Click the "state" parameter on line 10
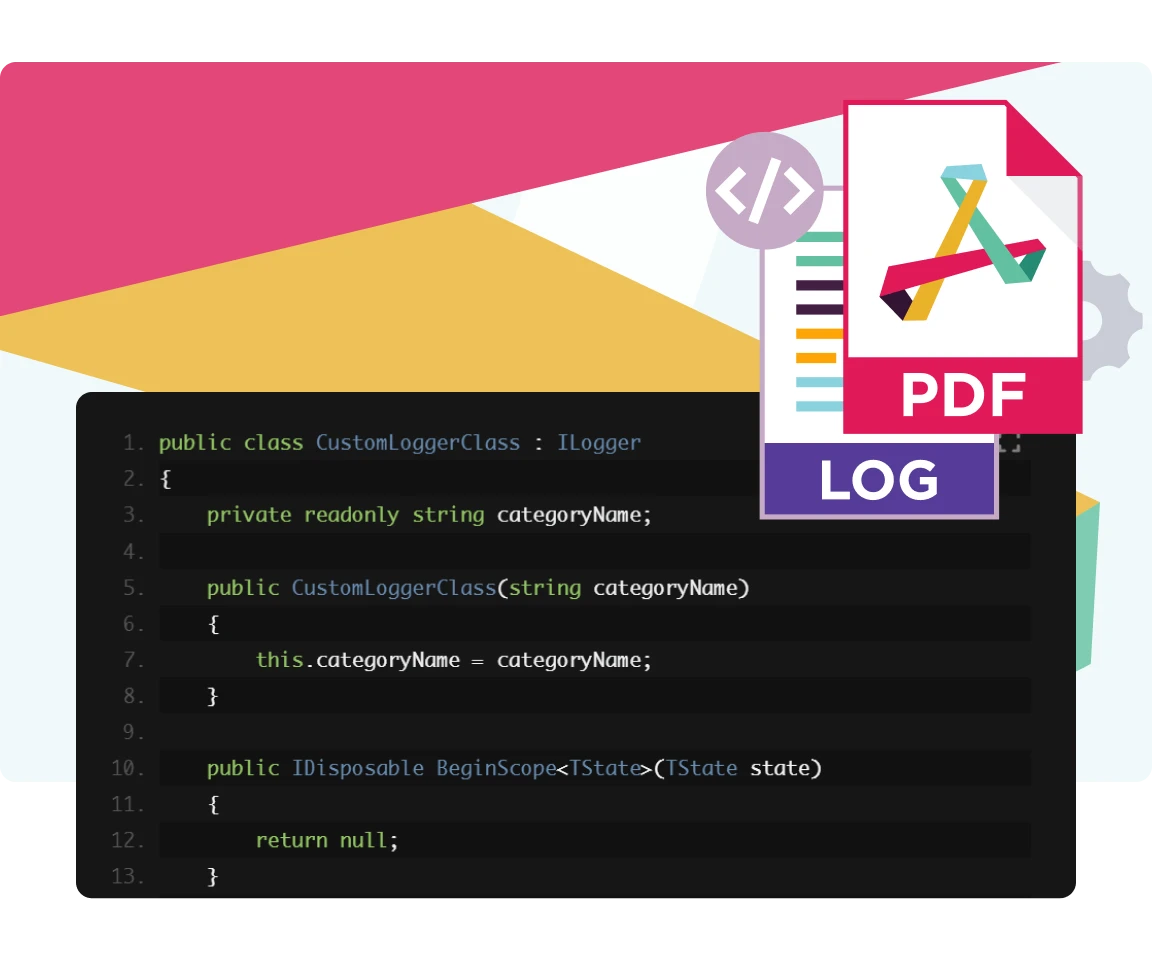 (x=780, y=768)
